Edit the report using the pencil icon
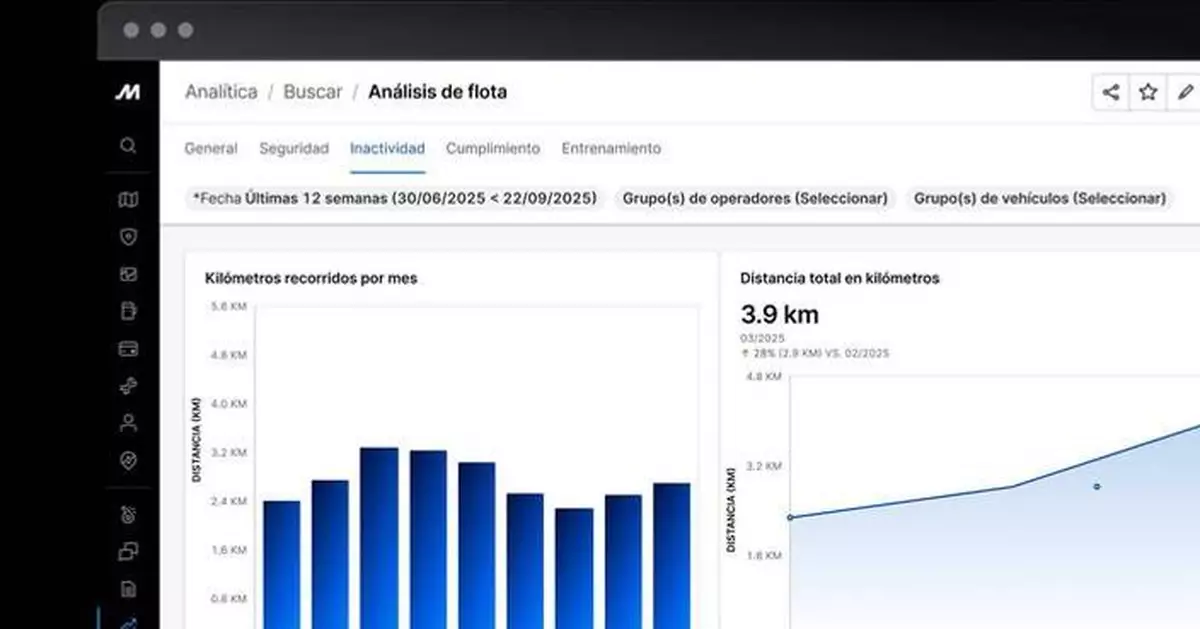 pos(1186,91)
